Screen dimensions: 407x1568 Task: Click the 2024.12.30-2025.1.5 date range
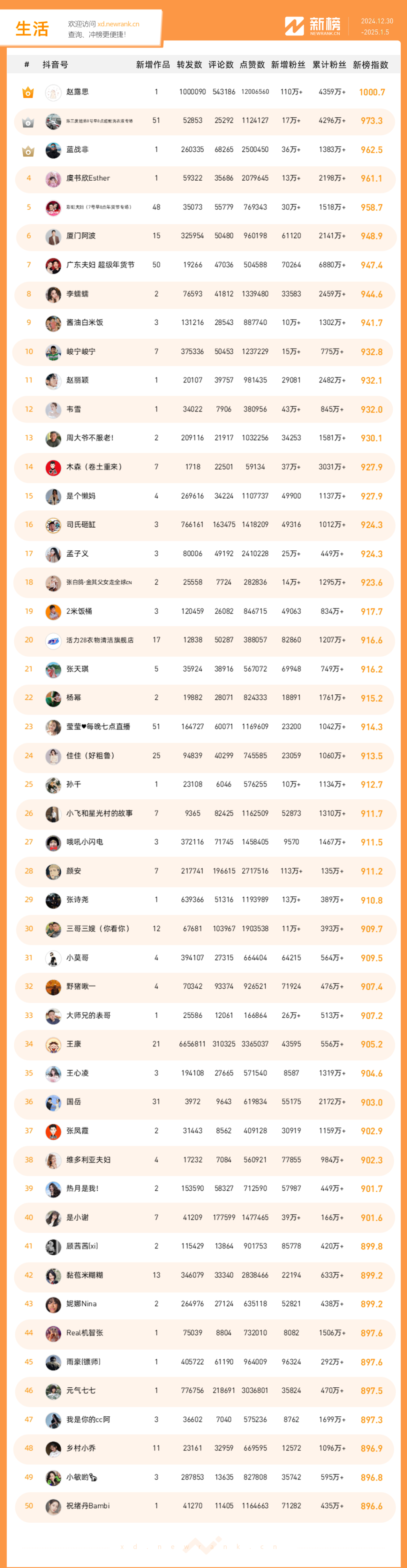point(376,26)
